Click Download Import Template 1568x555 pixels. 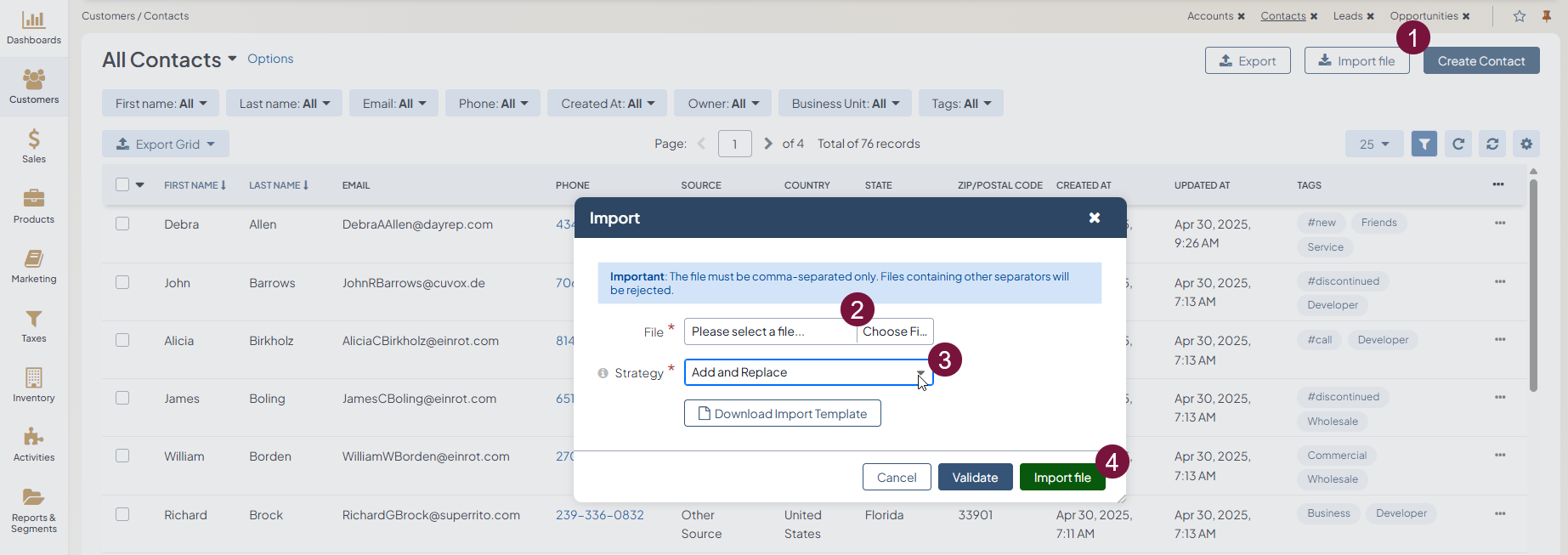[x=782, y=413]
